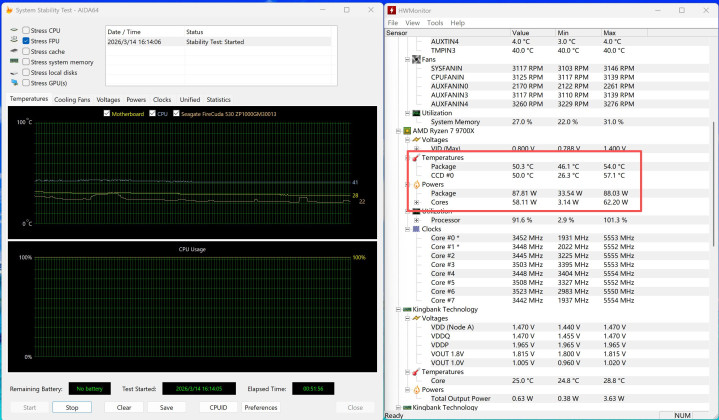Collapse the Clocks section in HWMonitor
The image size is (719, 420).
[406, 228]
